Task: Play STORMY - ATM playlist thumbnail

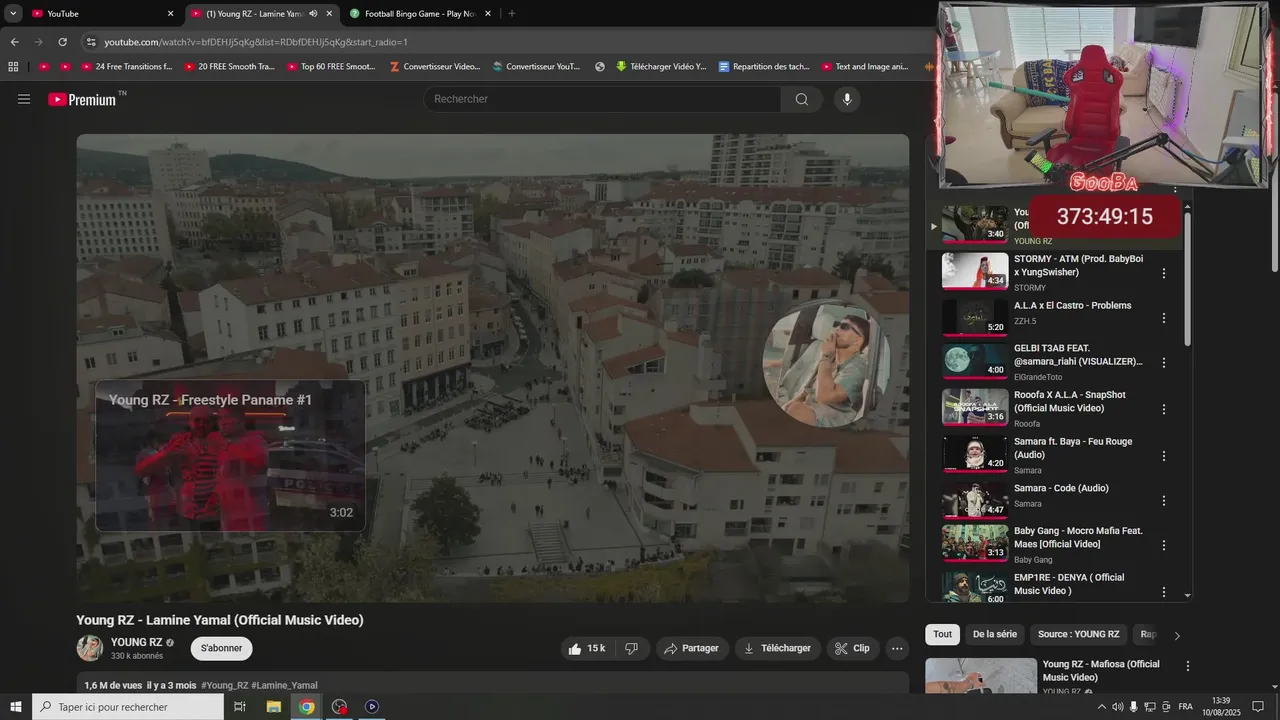Action: [x=975, y=271]
